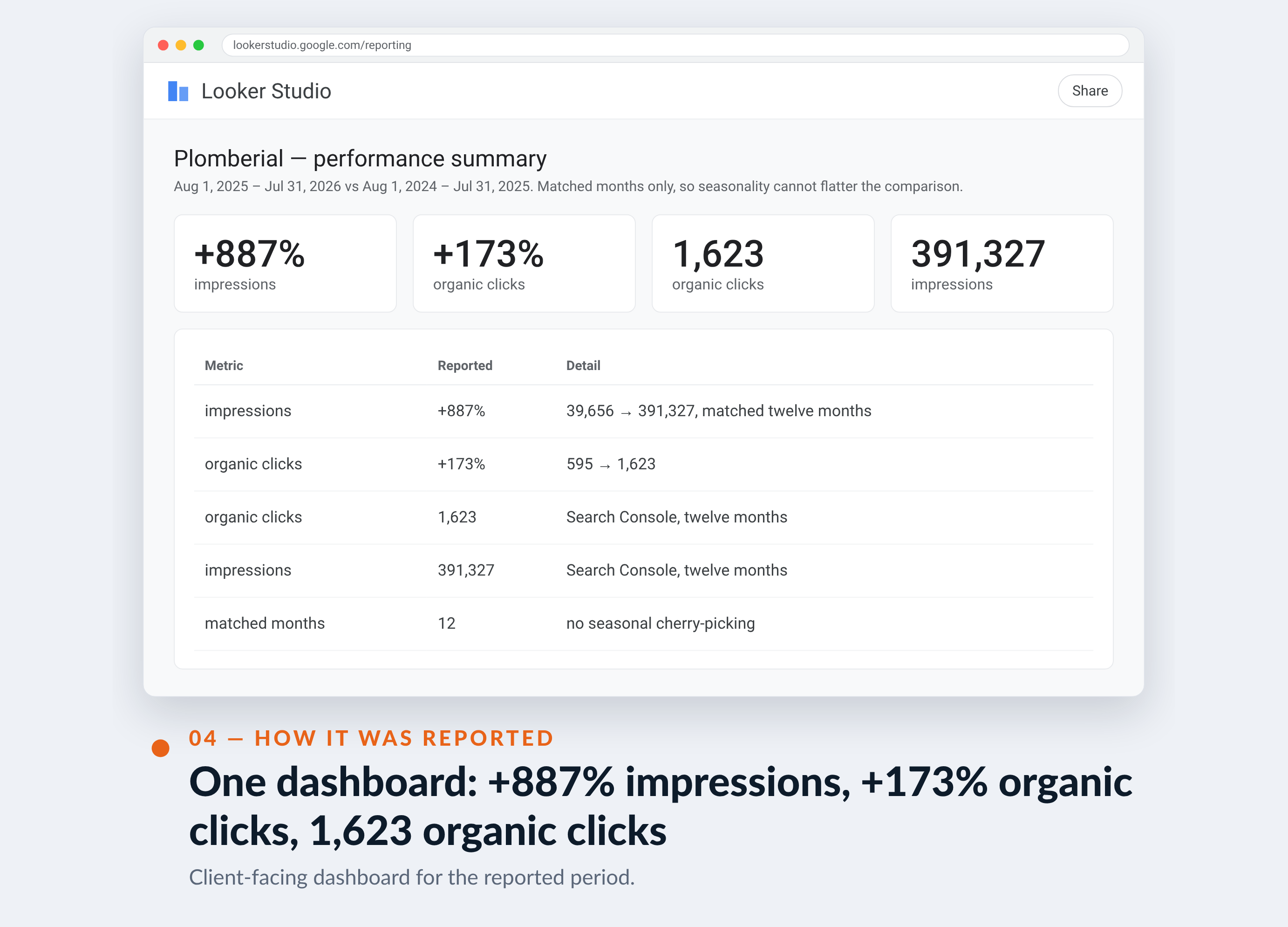Click the yellow minimize window dot
Image resolution: width=1288 pixels, height=927 pixels.
[x=181, y=46]
